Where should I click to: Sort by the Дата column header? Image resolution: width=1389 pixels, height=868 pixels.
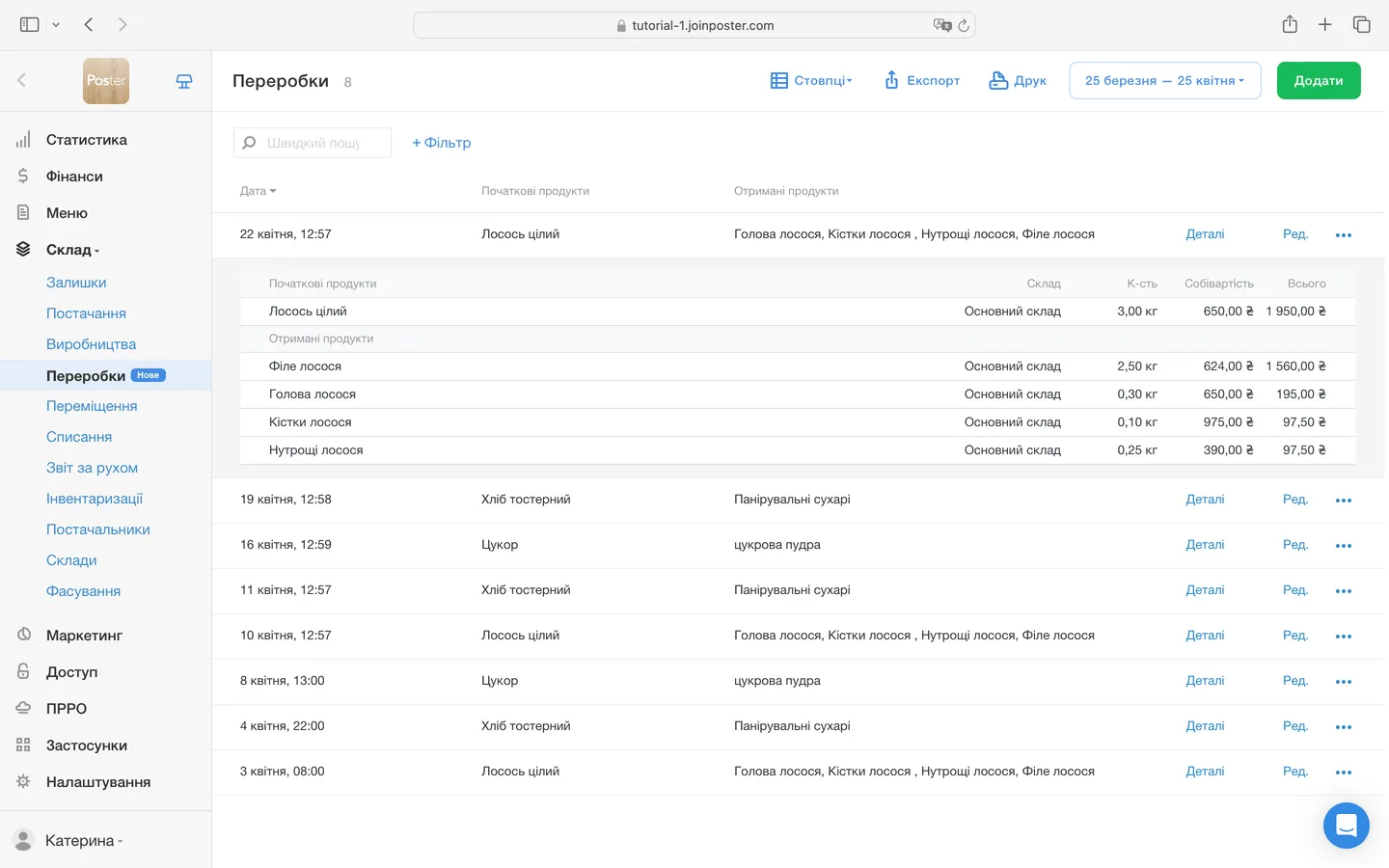pyautogui.click(x=258, y=191)
